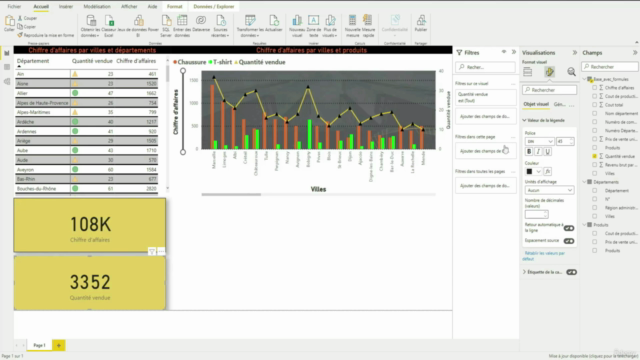Open Jeux de données Power BI

click(139, 20)
